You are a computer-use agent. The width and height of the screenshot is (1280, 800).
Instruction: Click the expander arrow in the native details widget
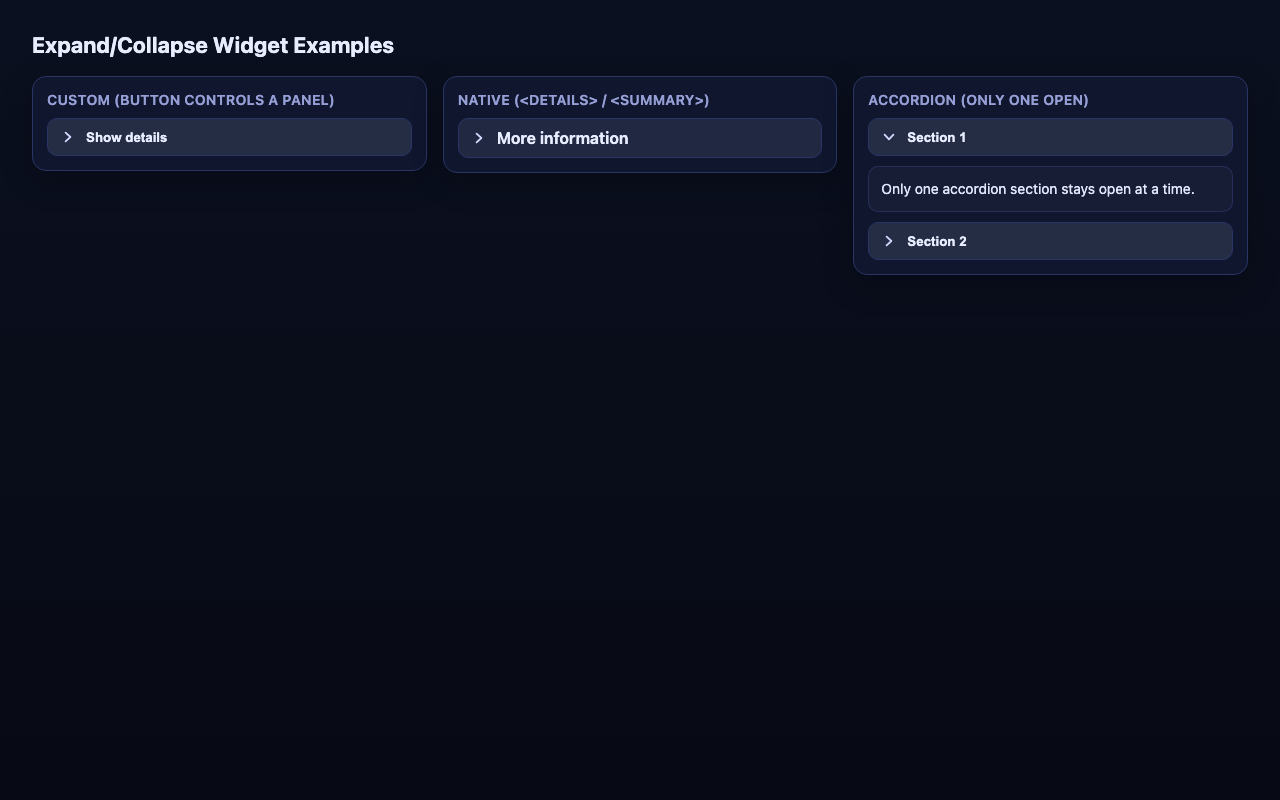pos(479,138)
